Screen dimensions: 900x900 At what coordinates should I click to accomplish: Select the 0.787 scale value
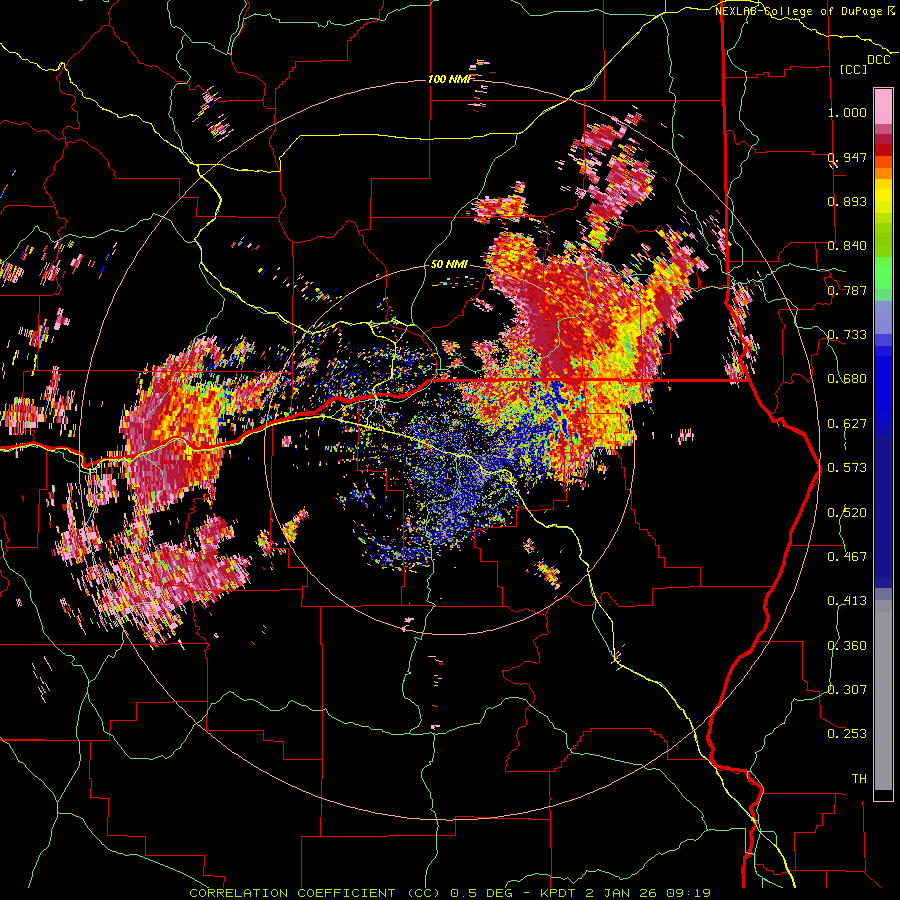click(x=847, y=290)
